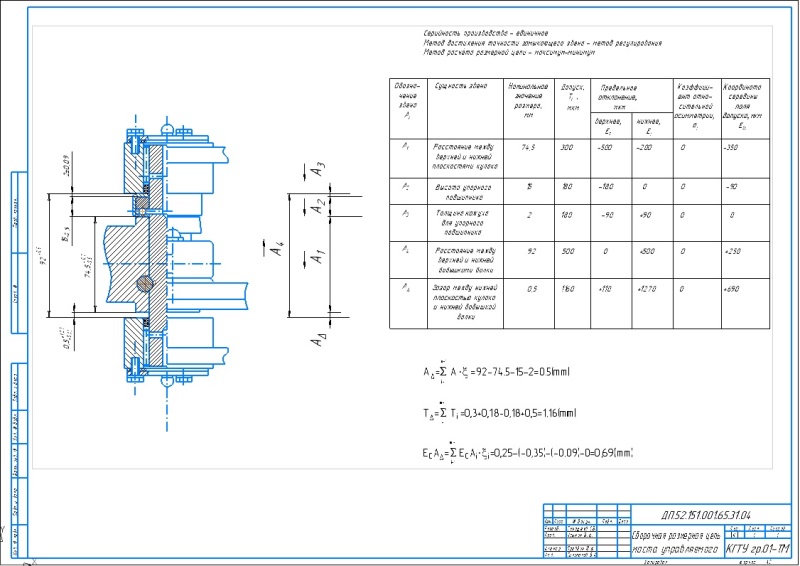Image resolution: width=800 pixels, height=566 pixels.
Task: Click the A2 label in chain diagram
Action: click(318, 206)
